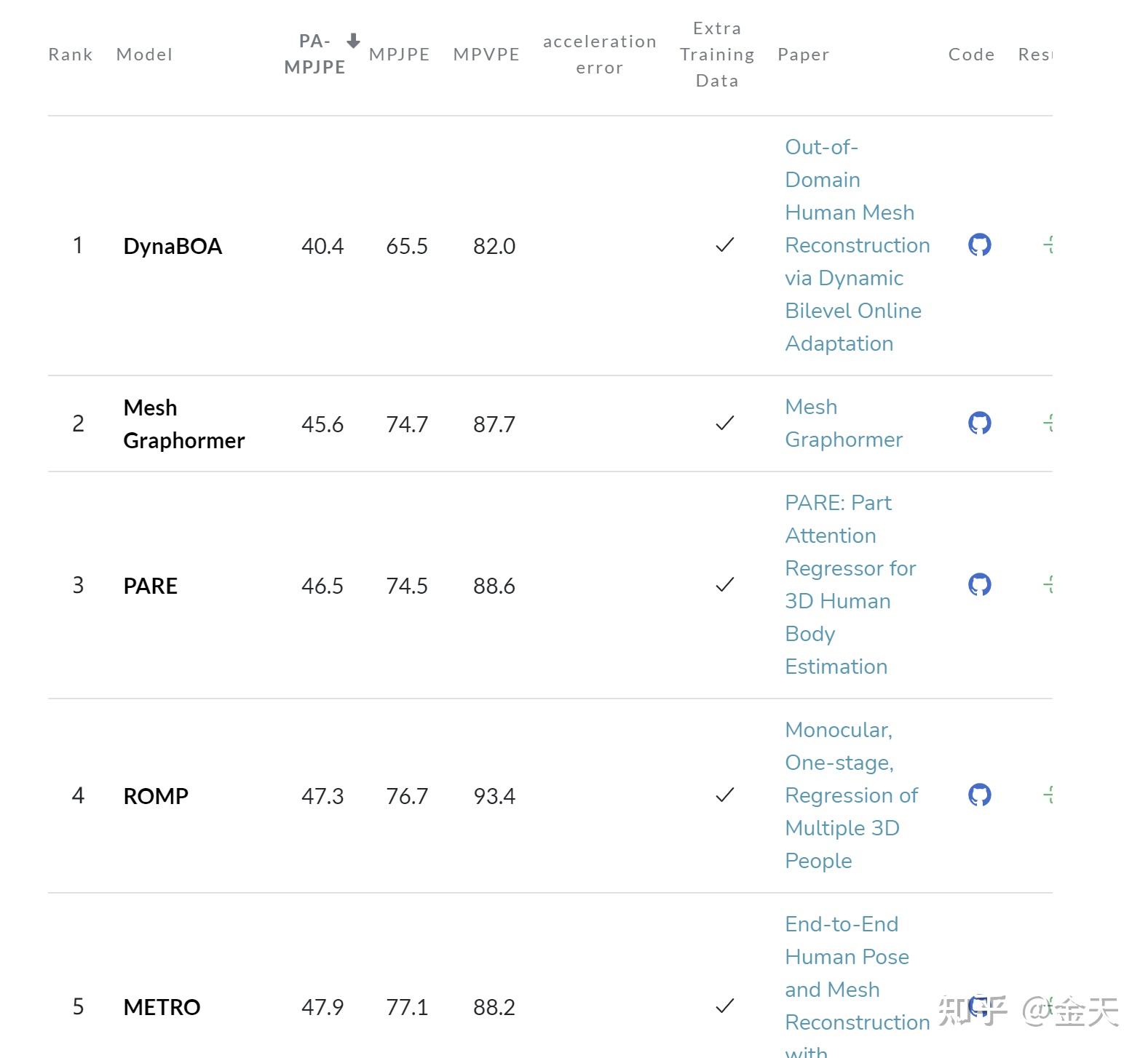
Task: Open Out-of-Domain Human Mesh Reconstruction paper
Action: point(857,245)
